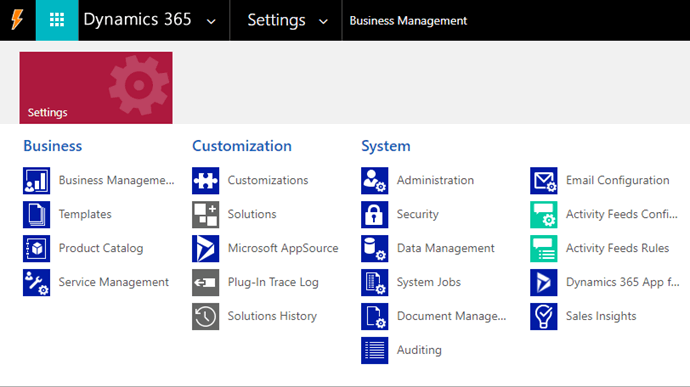690x387 pixels.
Task: Click the Business section heading
Action: (52, 146)
